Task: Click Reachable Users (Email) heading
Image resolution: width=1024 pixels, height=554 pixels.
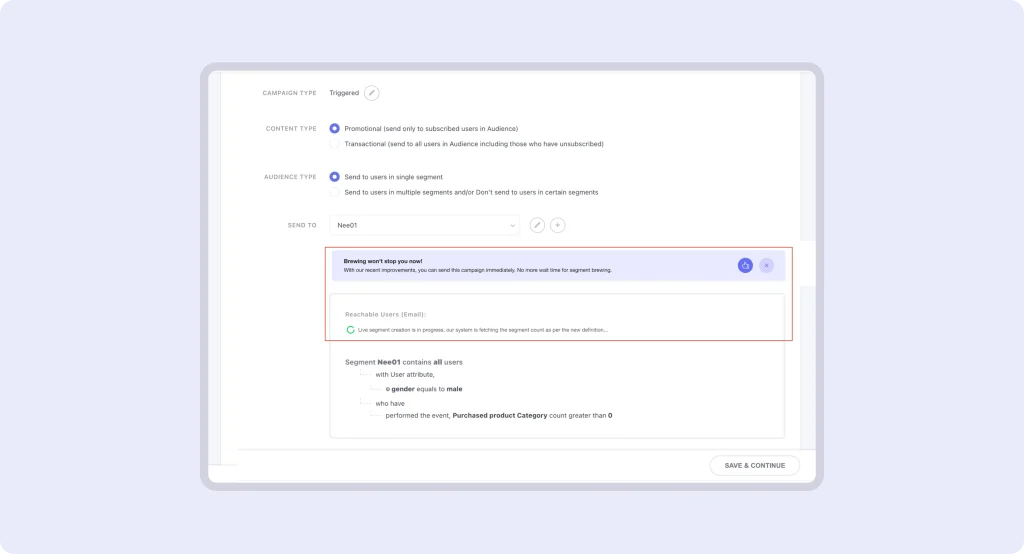Action: 385,314
